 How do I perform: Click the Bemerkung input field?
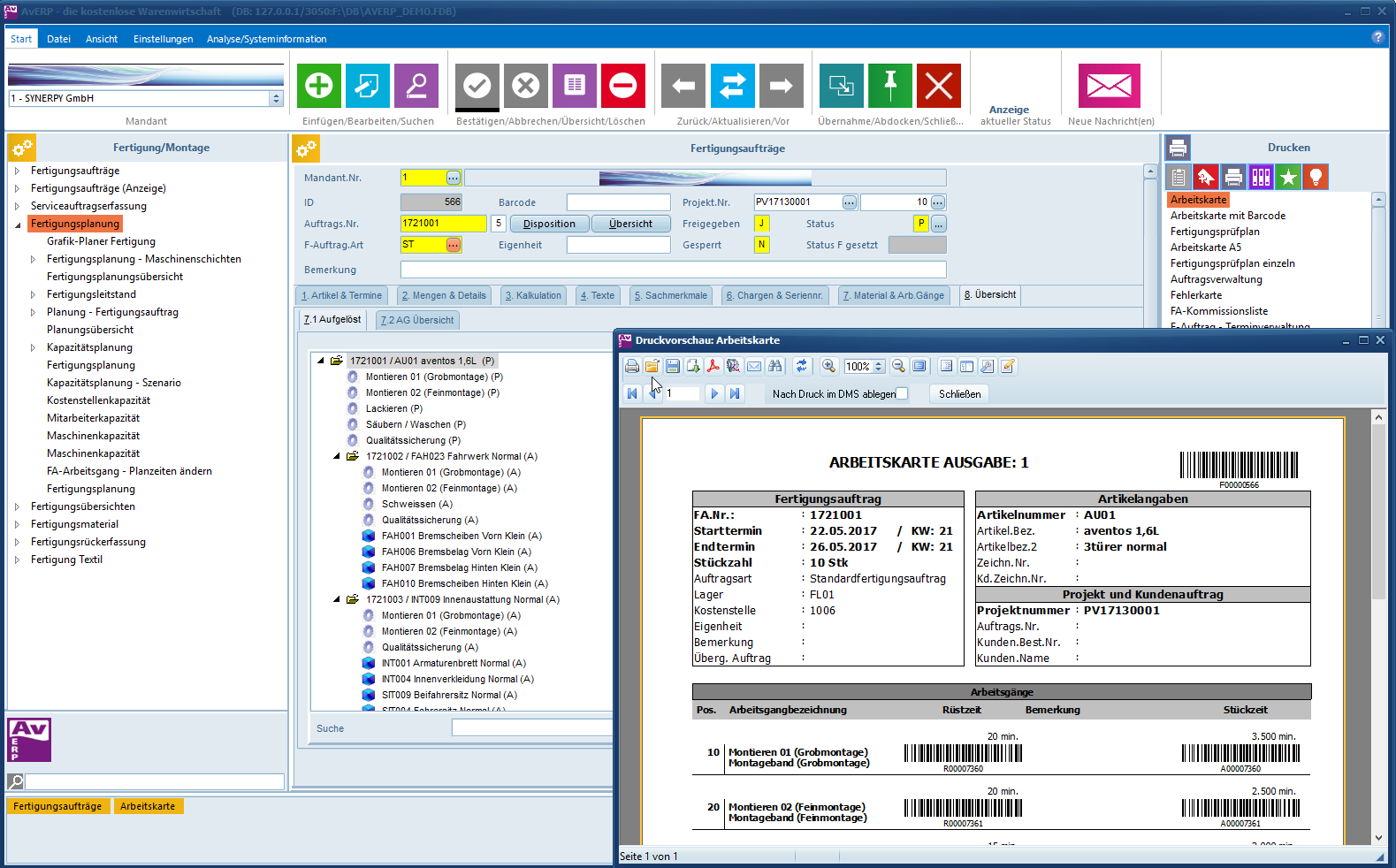(x=672, y=270)
